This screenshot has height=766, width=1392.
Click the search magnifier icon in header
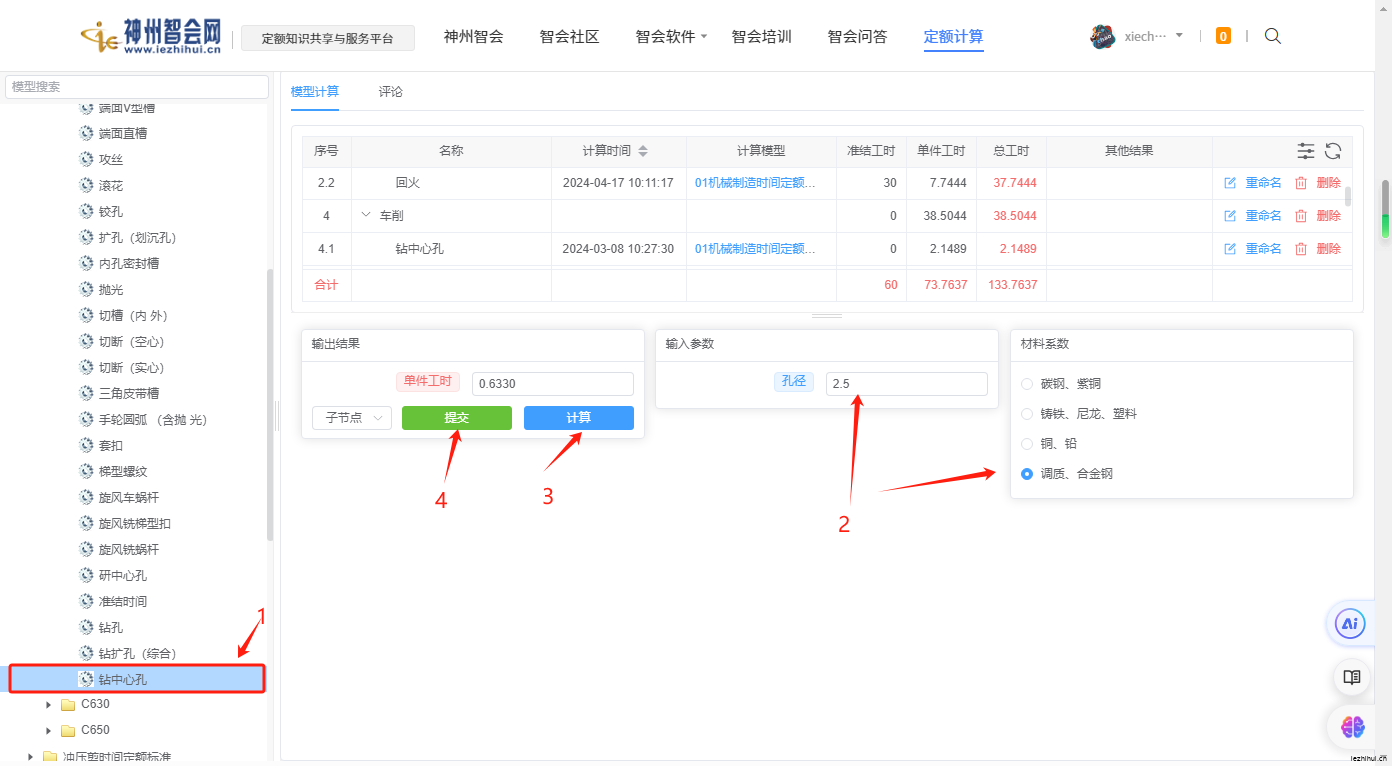coord(1273,36)
